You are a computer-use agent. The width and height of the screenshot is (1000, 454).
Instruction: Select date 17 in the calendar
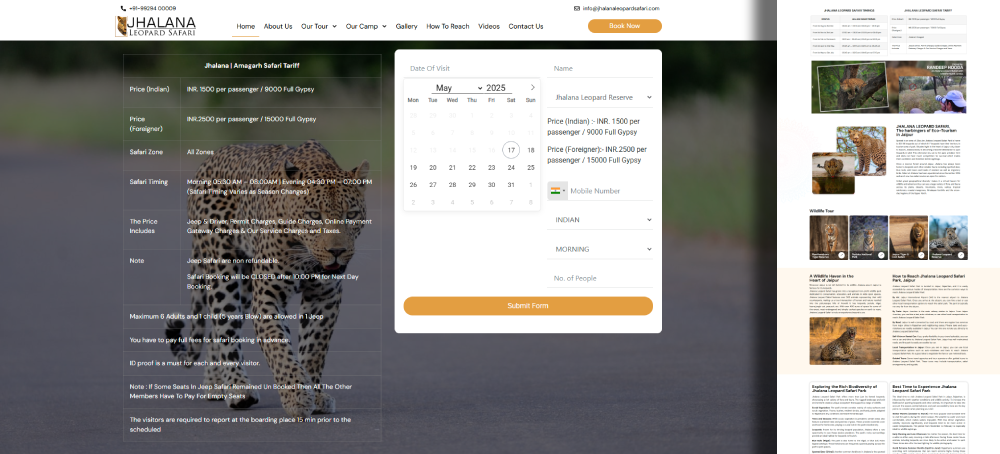(x=511, y=150)
